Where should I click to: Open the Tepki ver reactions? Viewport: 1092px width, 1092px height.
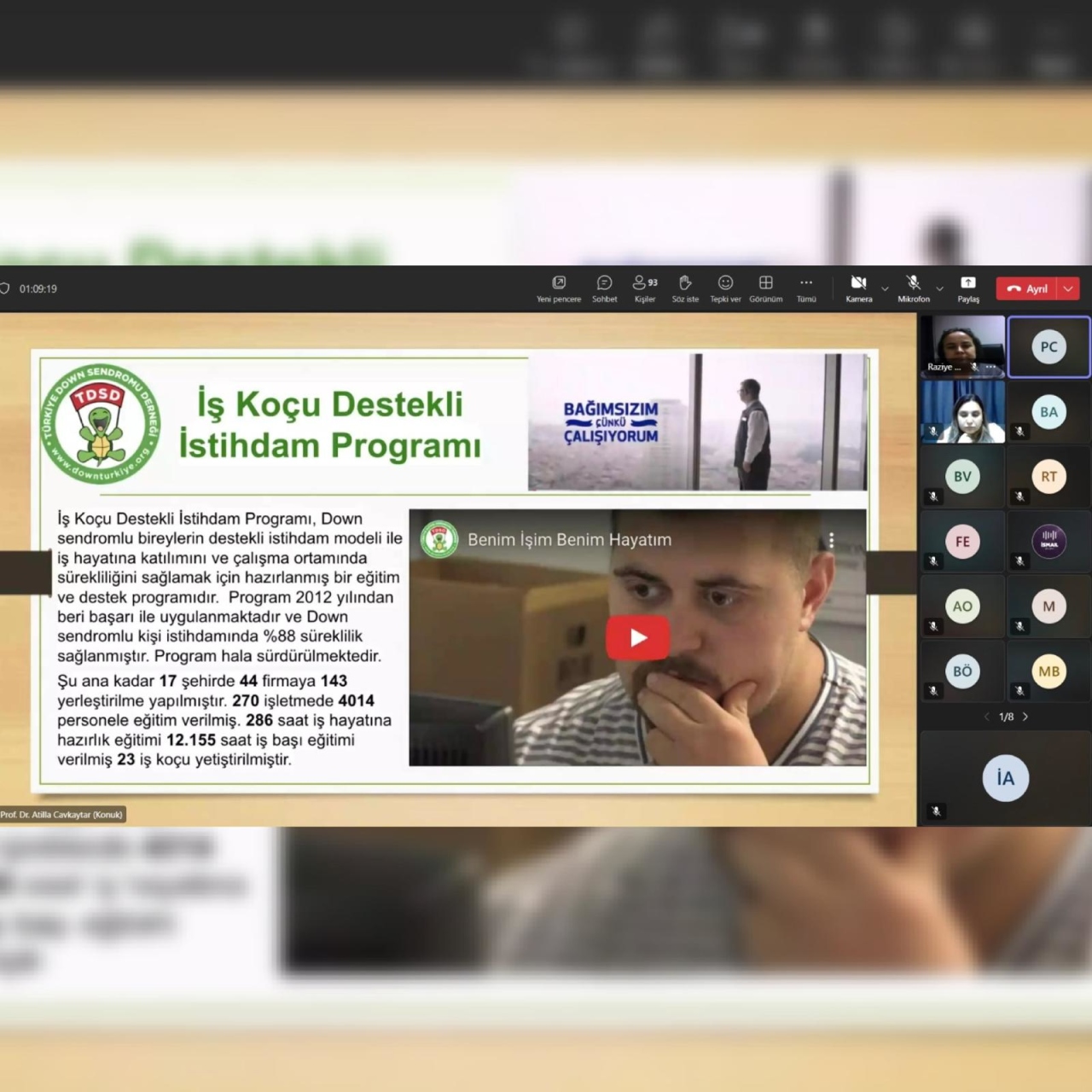pos(725,288)
